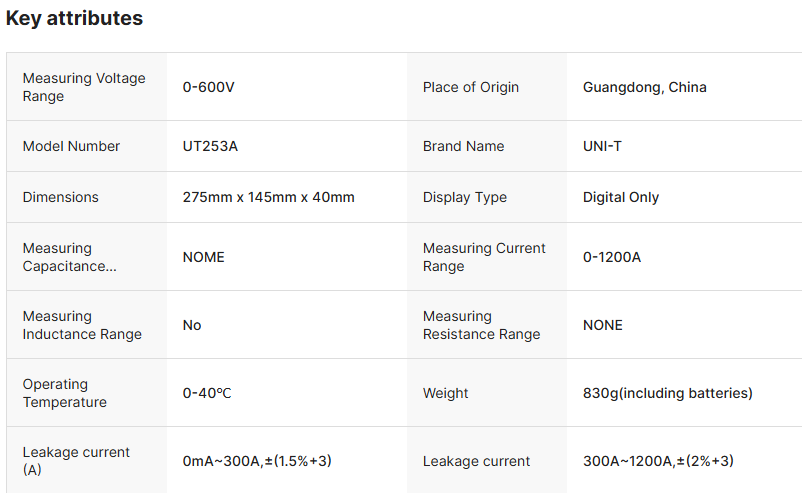Click the "Measuring Voltage Range" label
Screen dimensions: 802x493
pos(84,87)
